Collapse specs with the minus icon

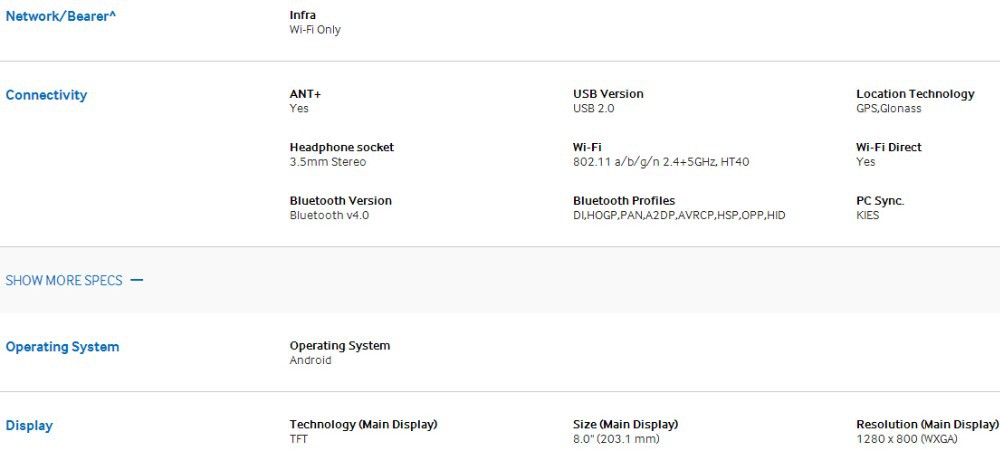(137, 280)
